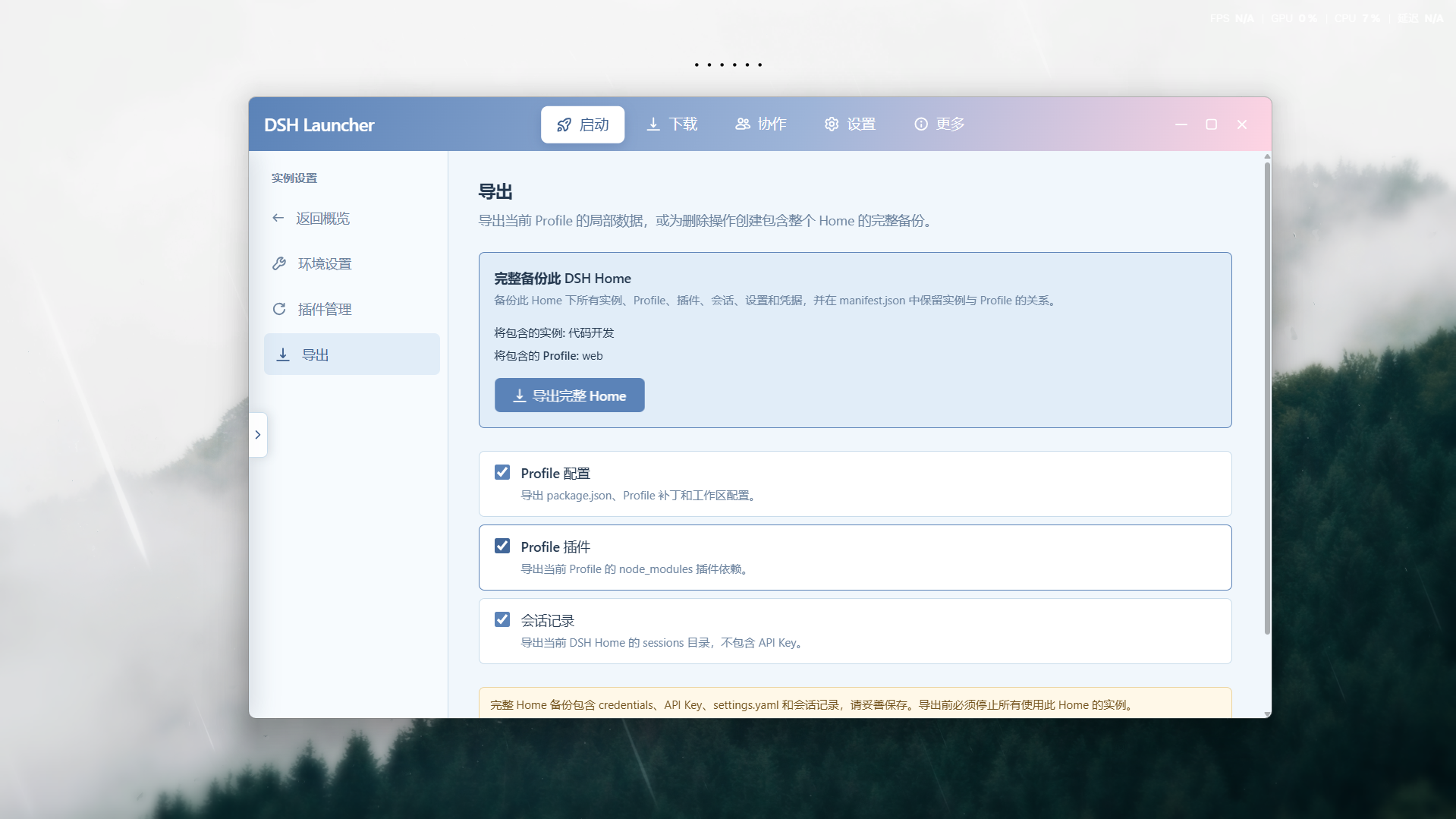Uncheck the Profile 插件 checkbox
1456x819 pixels.
(502, 546)
